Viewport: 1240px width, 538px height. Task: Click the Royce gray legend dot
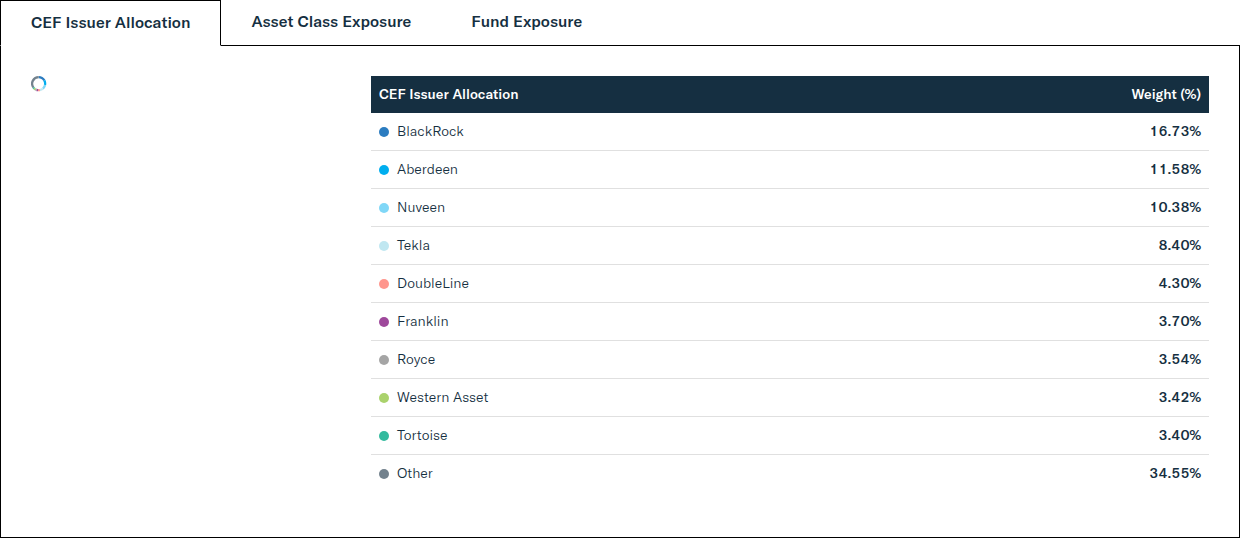pyautogui.click(x=384, y=360)
